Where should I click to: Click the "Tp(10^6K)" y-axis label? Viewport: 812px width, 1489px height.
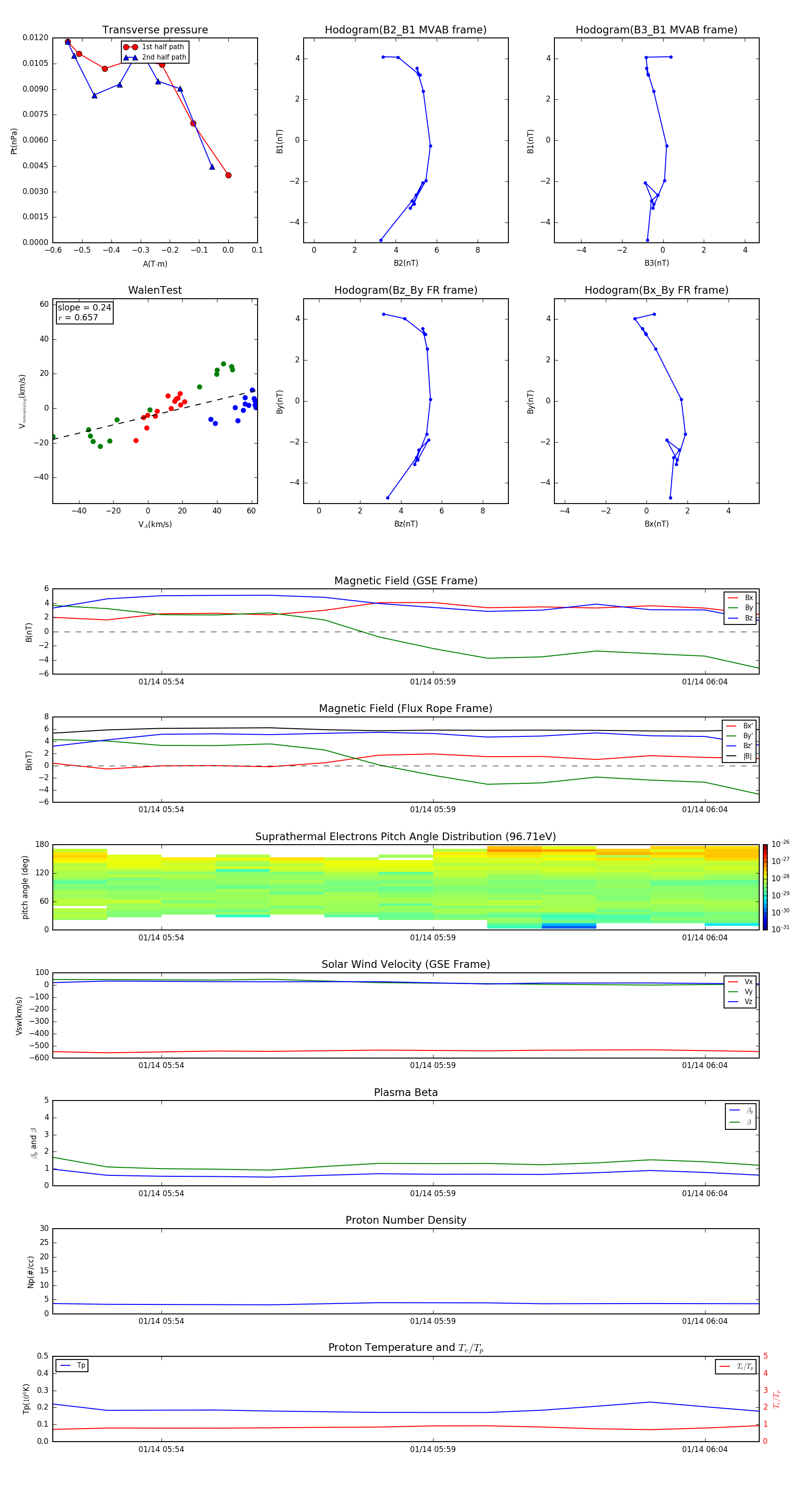[x=26, y=1399]
